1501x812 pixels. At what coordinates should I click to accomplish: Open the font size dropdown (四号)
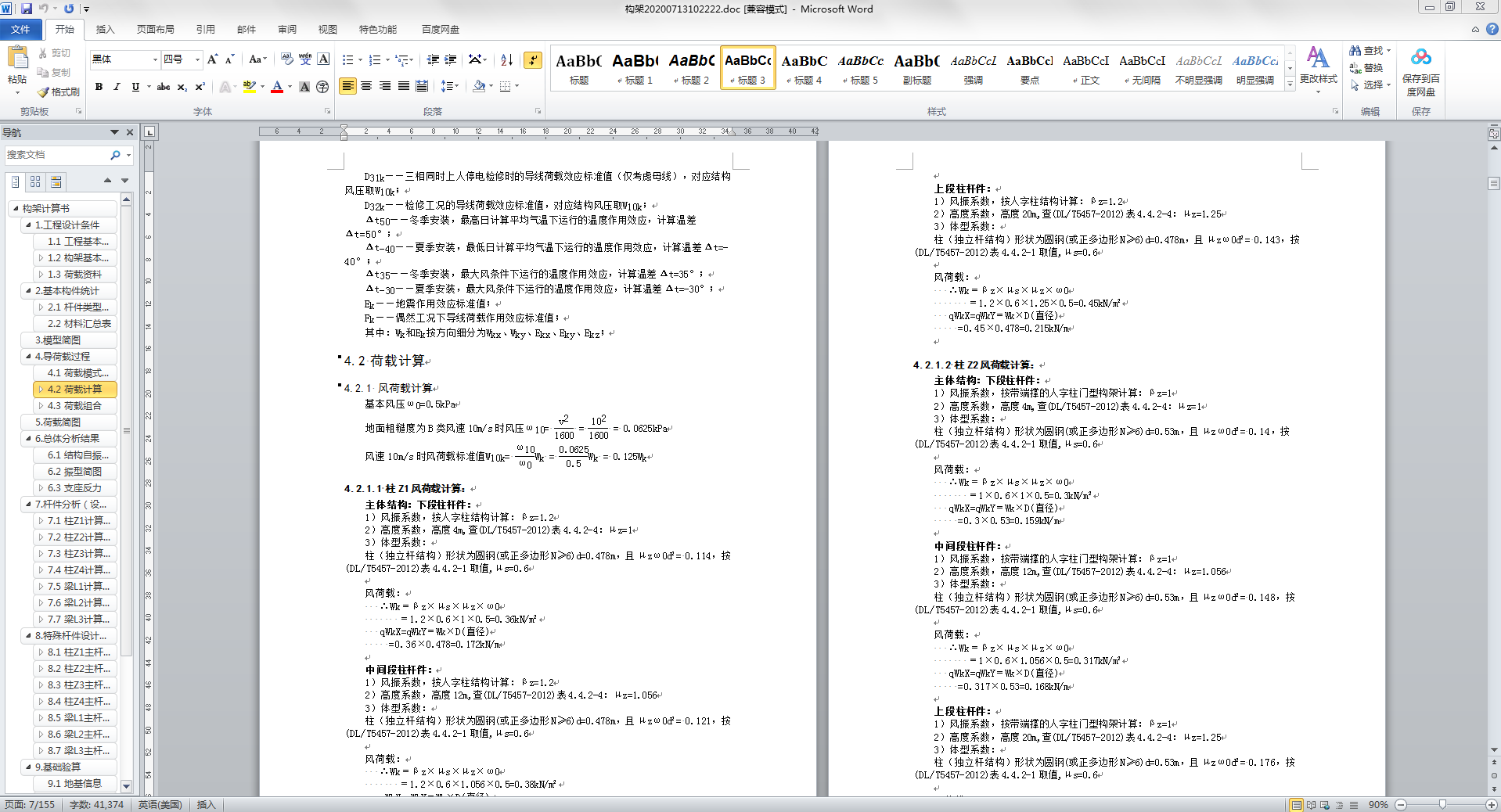pyautogui.click(x=197, y=59)
